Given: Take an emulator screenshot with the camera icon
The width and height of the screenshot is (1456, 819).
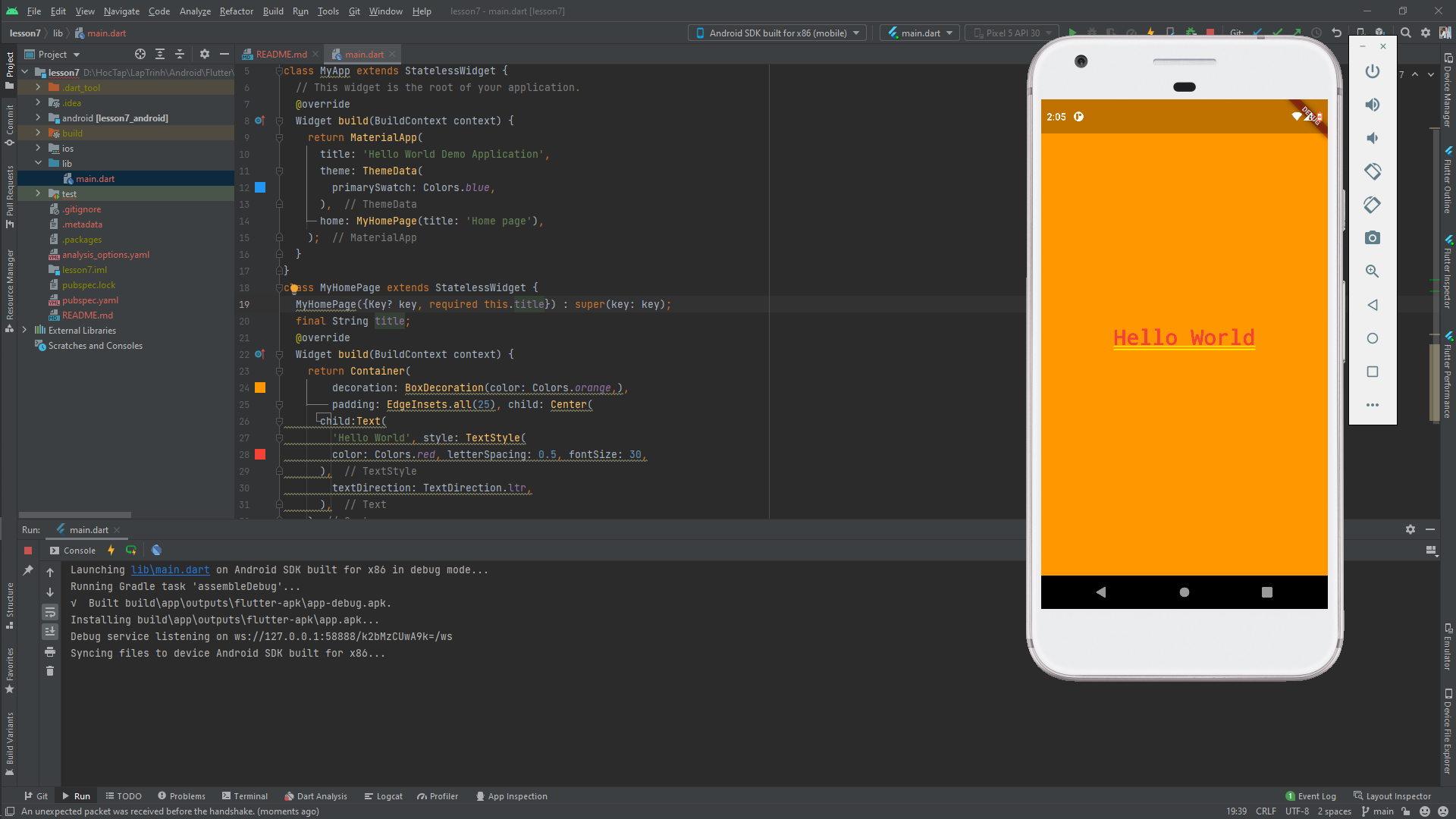Looking at the screenshot, I should click(x=1373, y=237).
